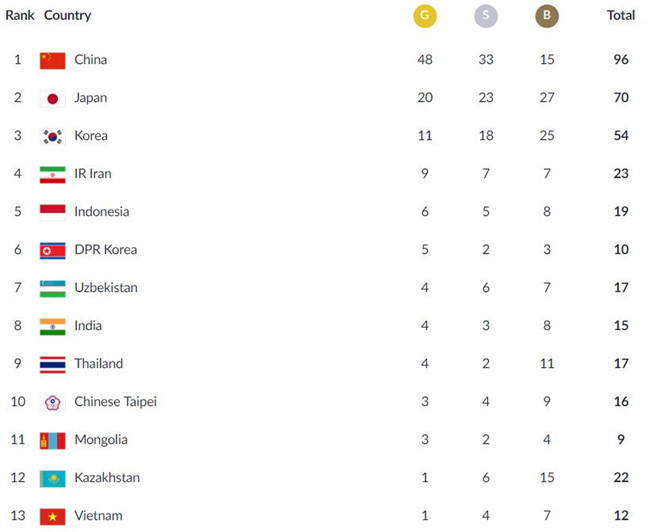Click China's flag icon

click(x=52, y=60)
